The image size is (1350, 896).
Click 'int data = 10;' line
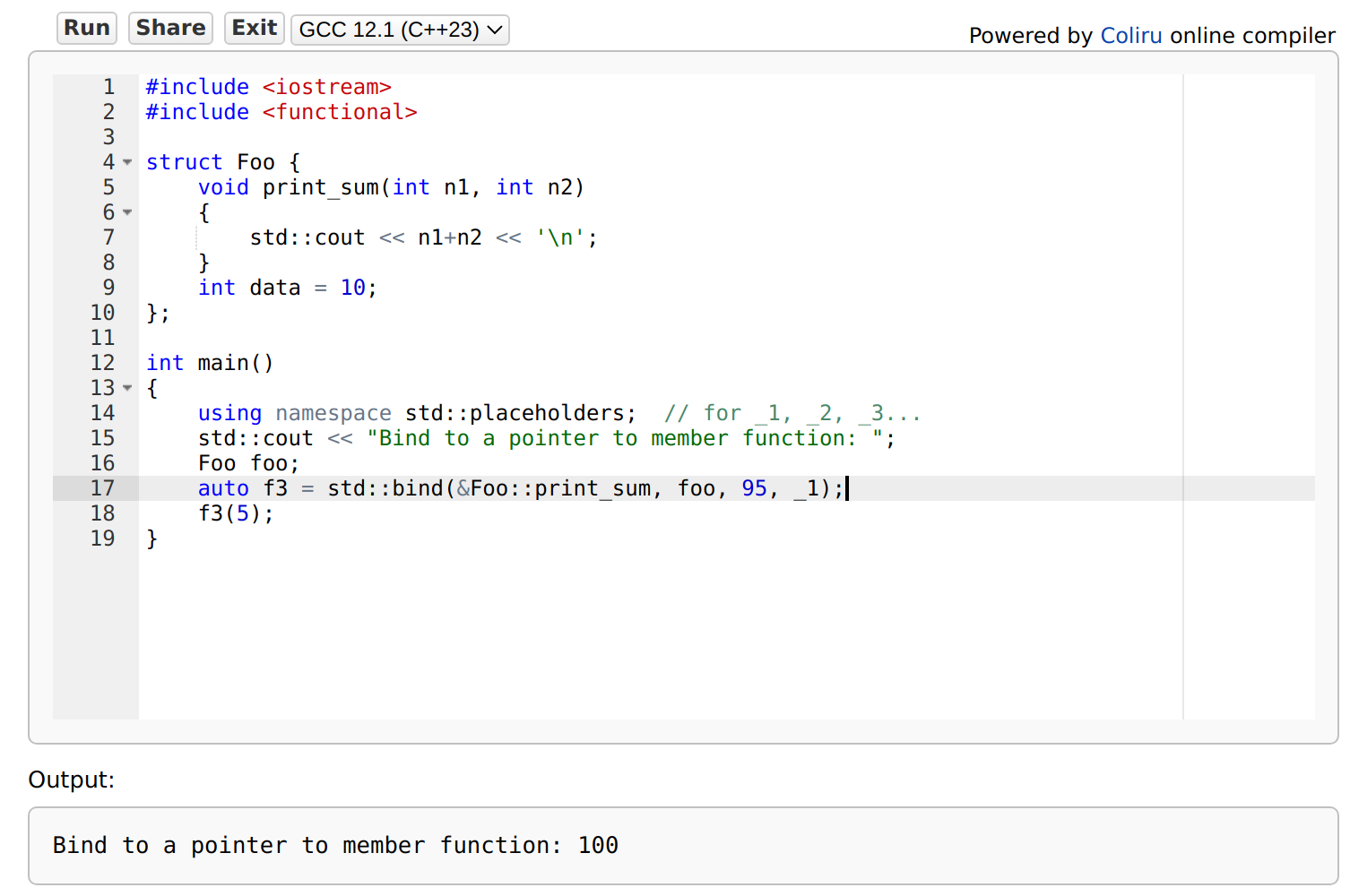click(x=288, y=288)
